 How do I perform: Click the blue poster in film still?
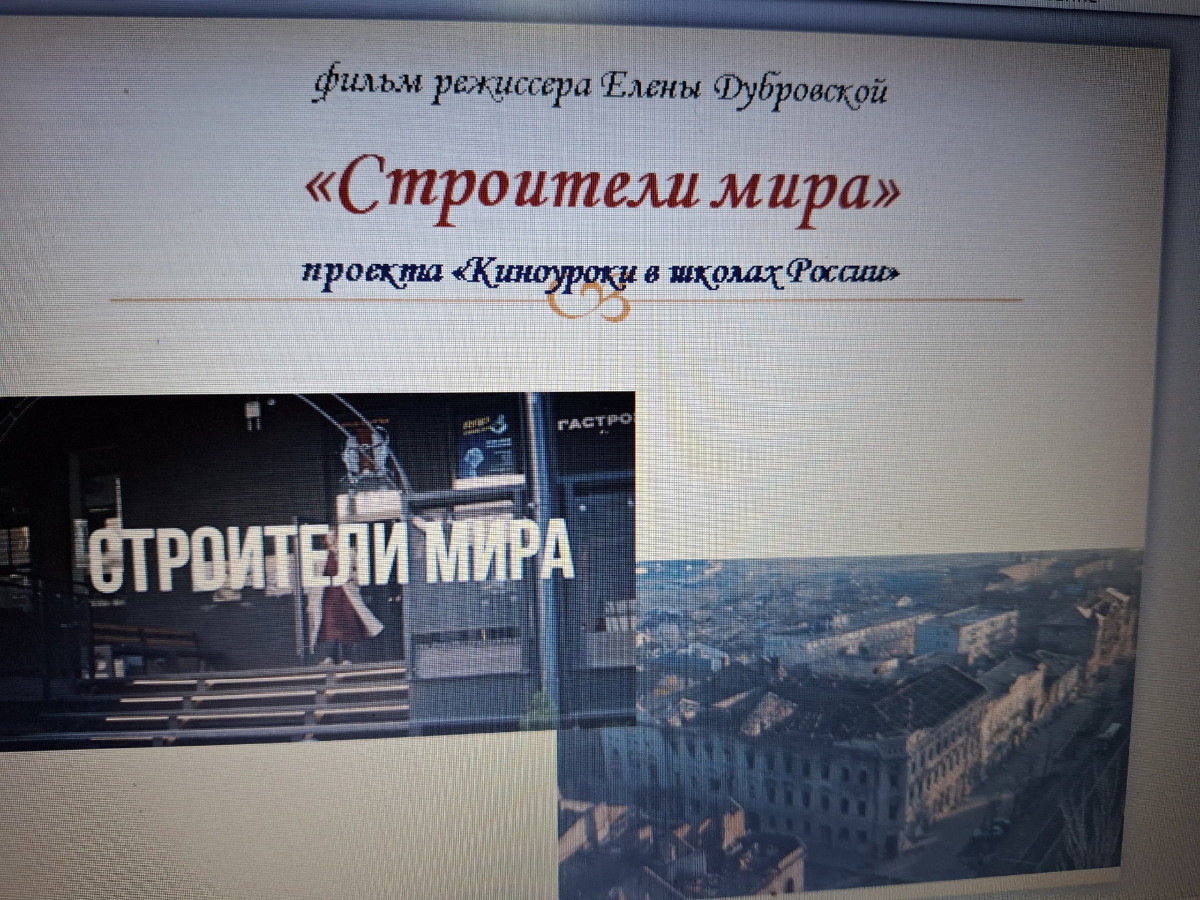(x=482, y=445)
